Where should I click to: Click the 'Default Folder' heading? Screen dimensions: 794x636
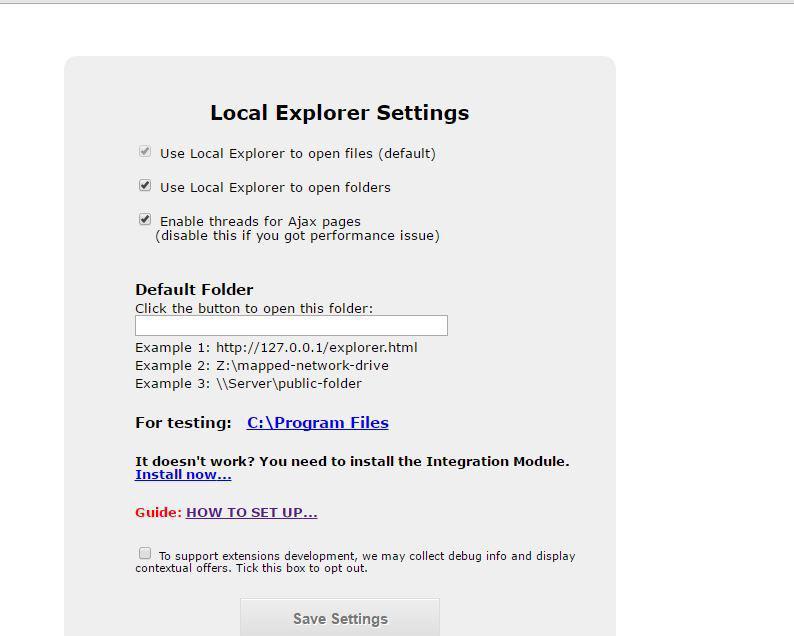(x=194, y=290)
